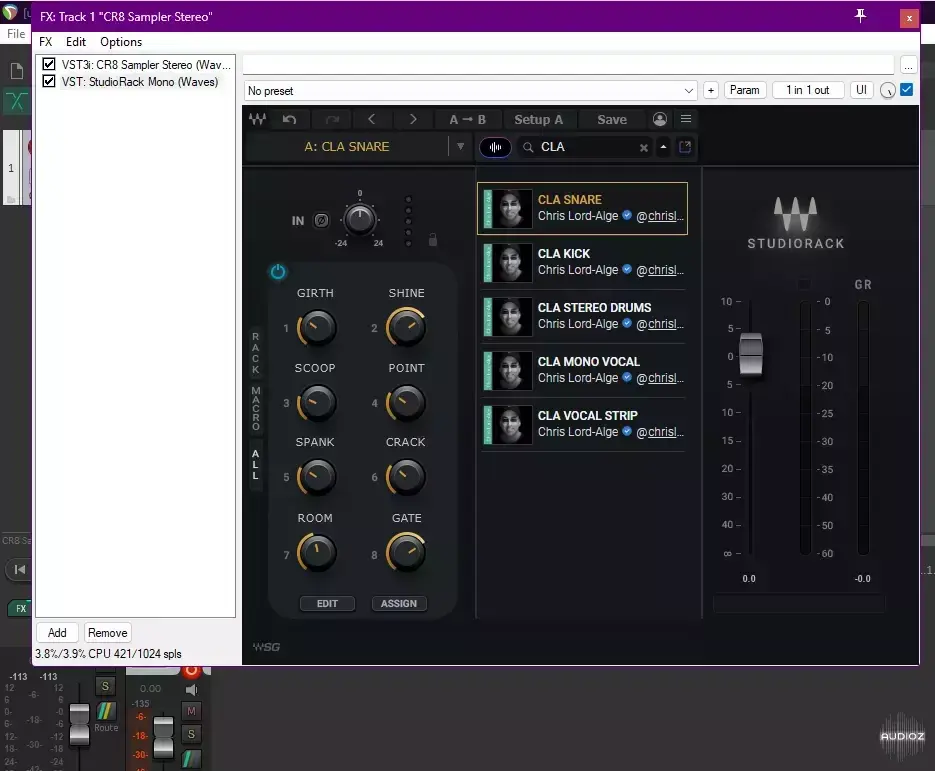Viewport: 935px width, 771px height.
Task: Solo the track with mixer S button
Action: point(191,734)
